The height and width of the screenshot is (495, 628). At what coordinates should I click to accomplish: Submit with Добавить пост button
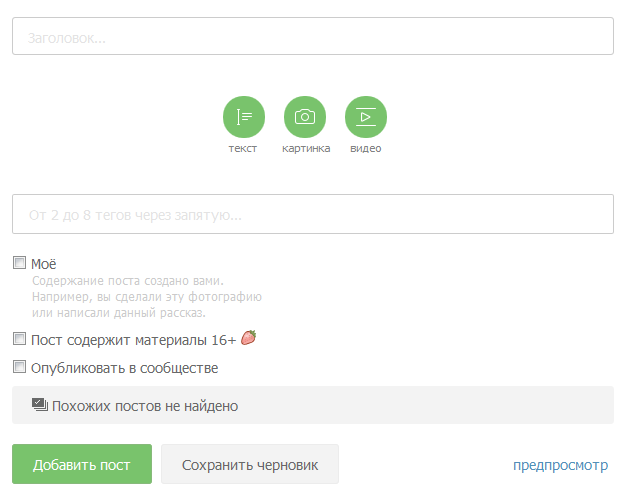pos(82,464)
